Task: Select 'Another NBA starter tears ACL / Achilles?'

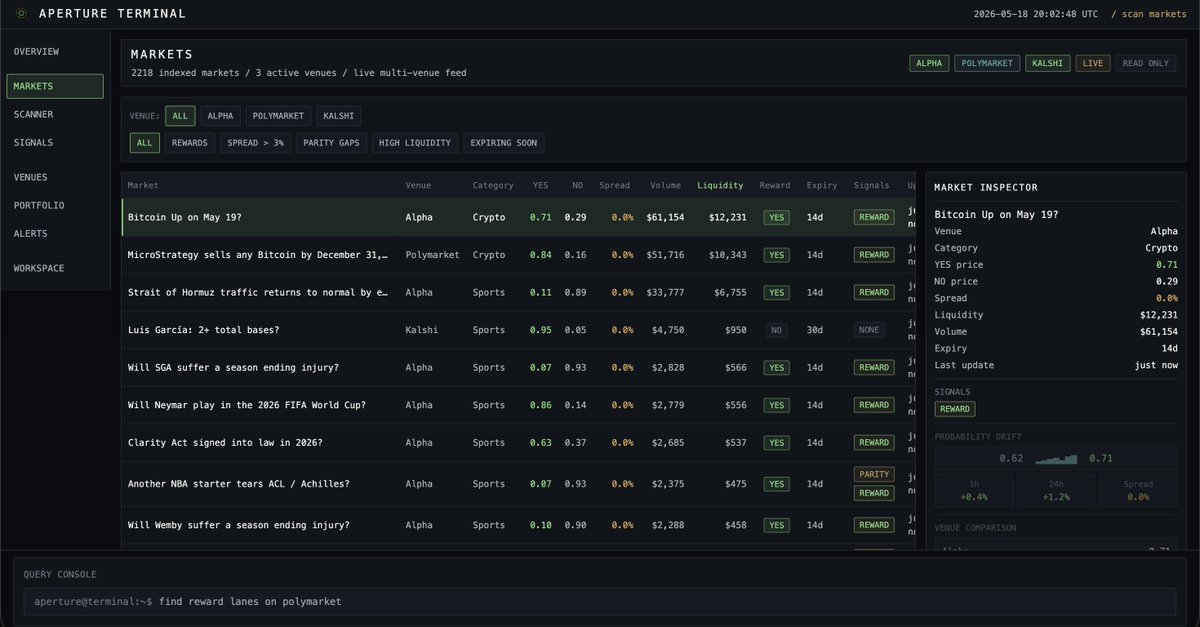Action: point(518,484)
